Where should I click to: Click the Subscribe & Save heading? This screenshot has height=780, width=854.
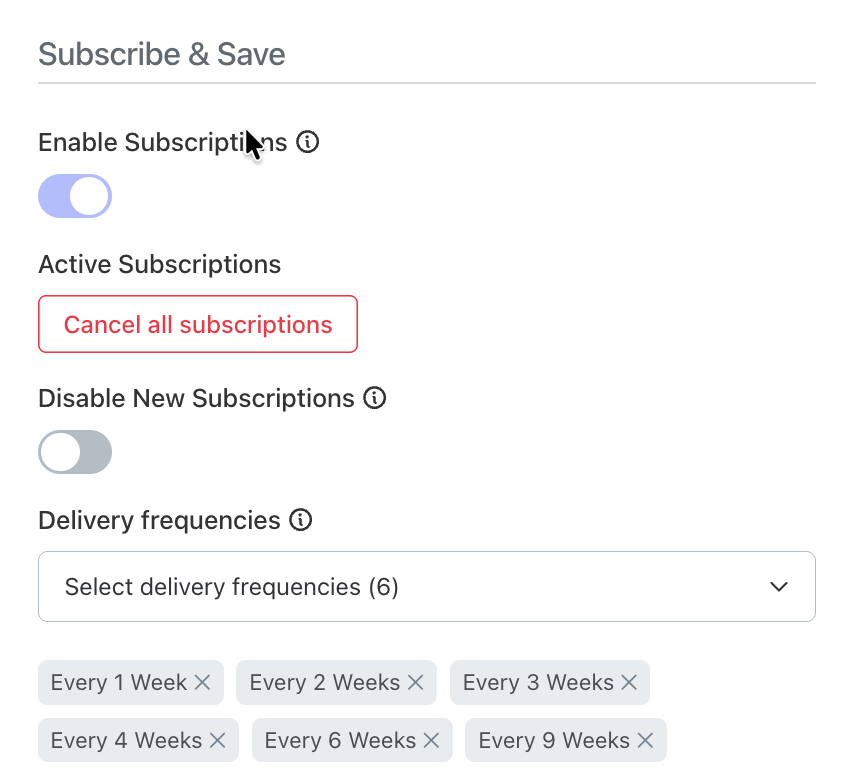click(162, 54)
